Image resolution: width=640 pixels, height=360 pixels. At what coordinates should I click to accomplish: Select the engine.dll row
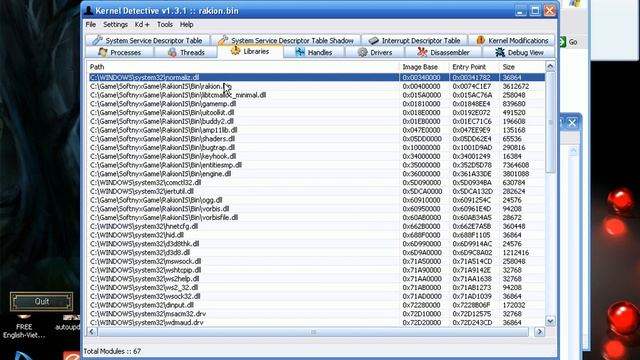point(317,174)
